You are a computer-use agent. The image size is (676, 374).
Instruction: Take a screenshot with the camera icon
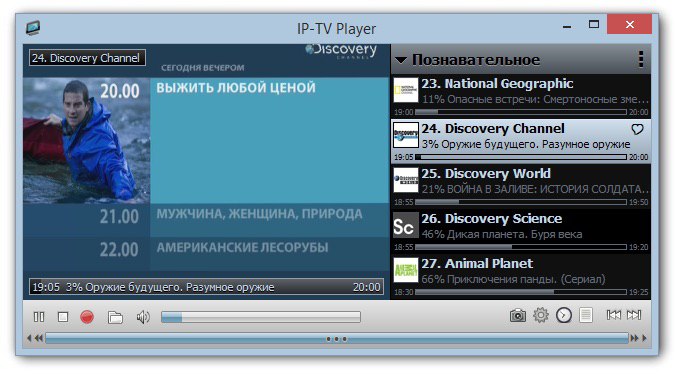517,315
